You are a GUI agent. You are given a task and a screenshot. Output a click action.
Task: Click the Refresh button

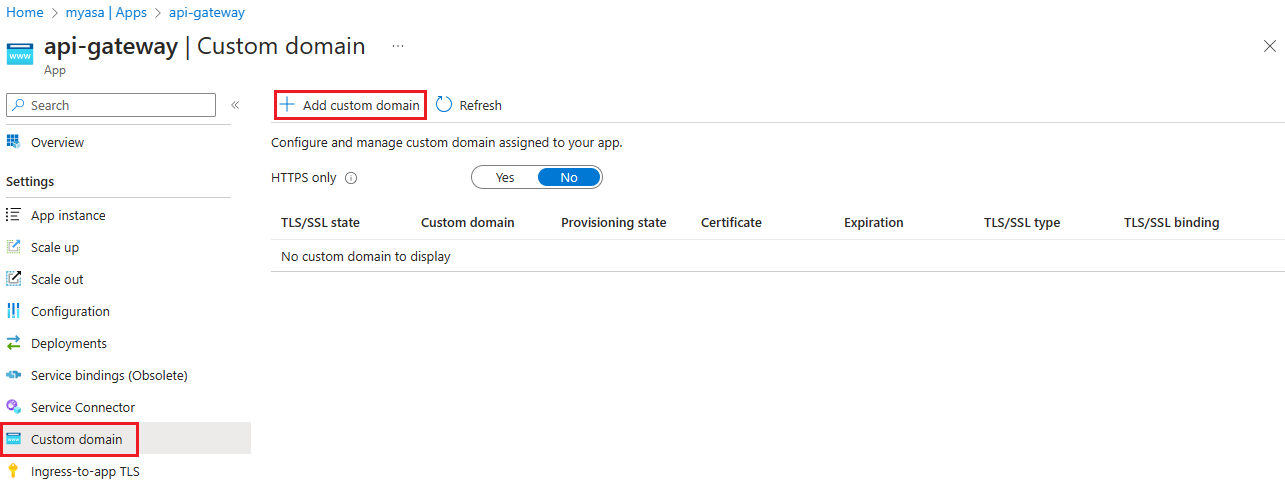[469, 105]
